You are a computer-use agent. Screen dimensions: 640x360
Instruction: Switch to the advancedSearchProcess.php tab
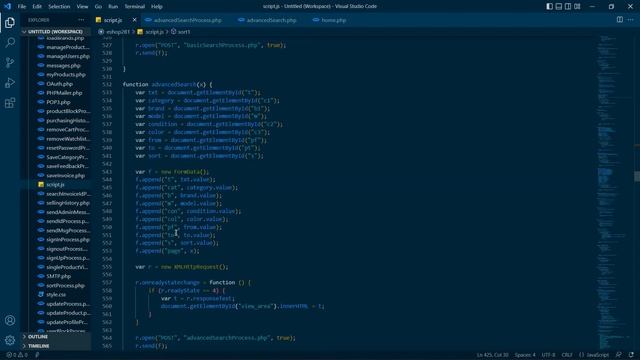click(x=187, y=20)
